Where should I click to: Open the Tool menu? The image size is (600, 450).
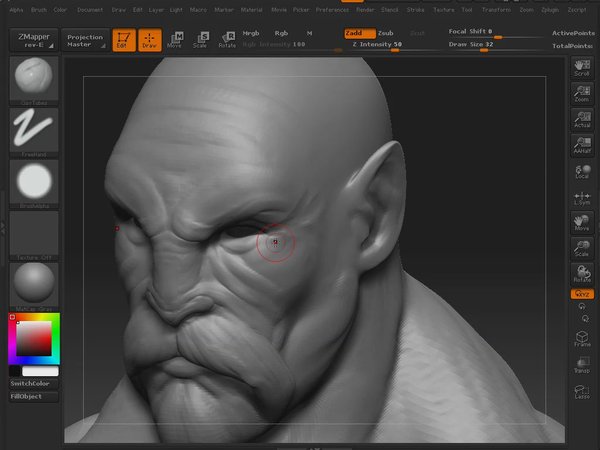466,9
